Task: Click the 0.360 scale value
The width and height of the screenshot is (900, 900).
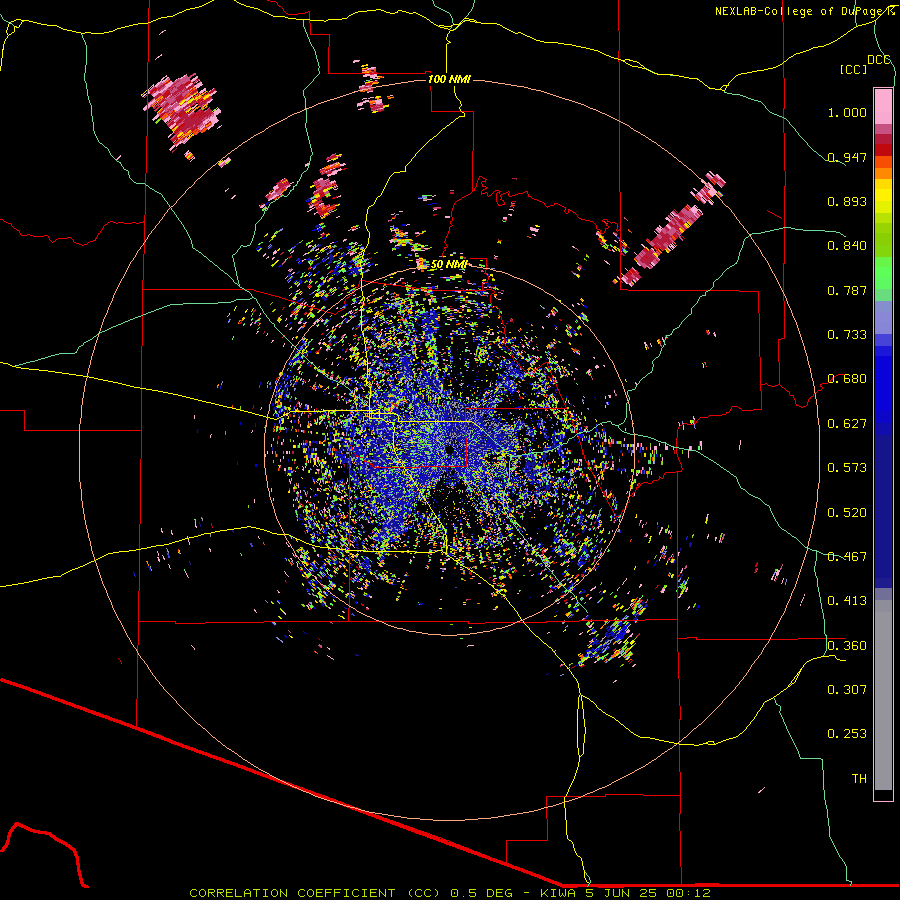Action: (x=847, y=646)
